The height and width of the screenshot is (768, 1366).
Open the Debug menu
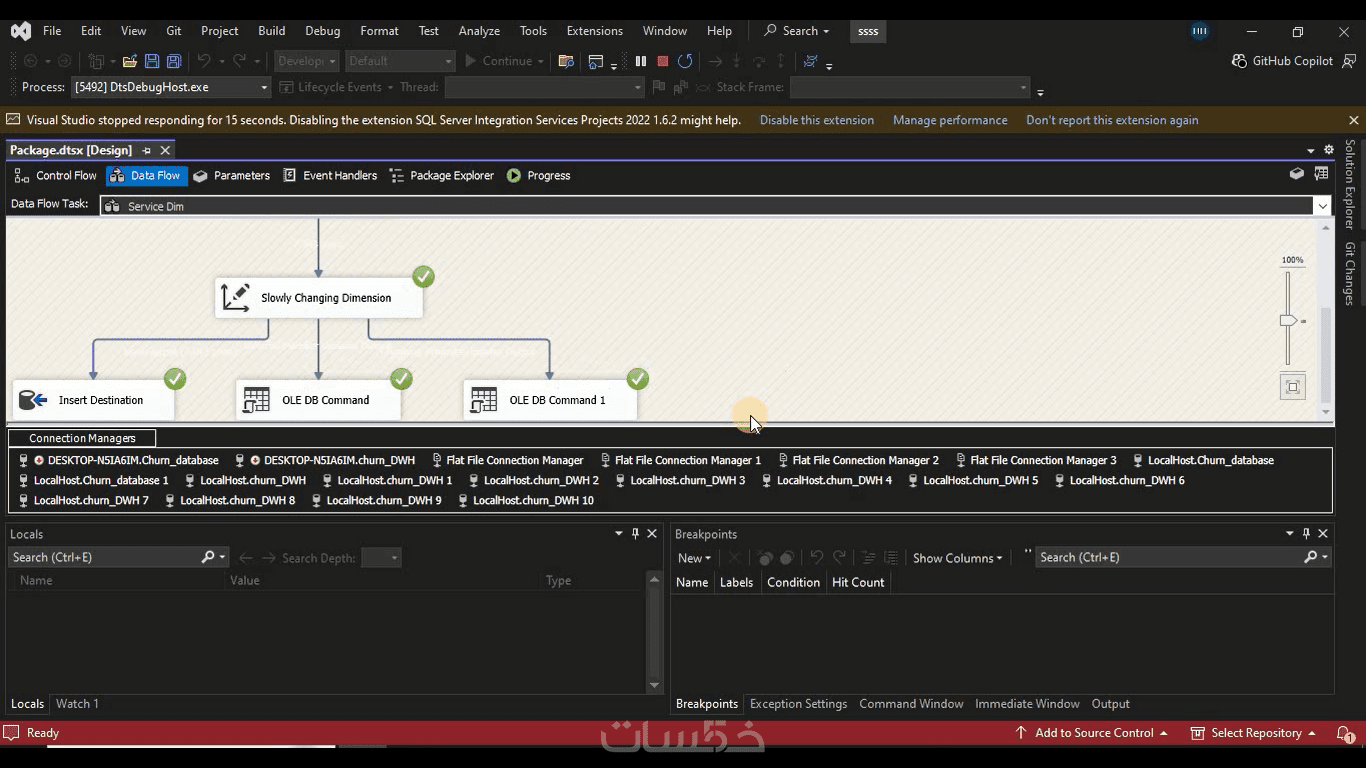coord(322,31)
